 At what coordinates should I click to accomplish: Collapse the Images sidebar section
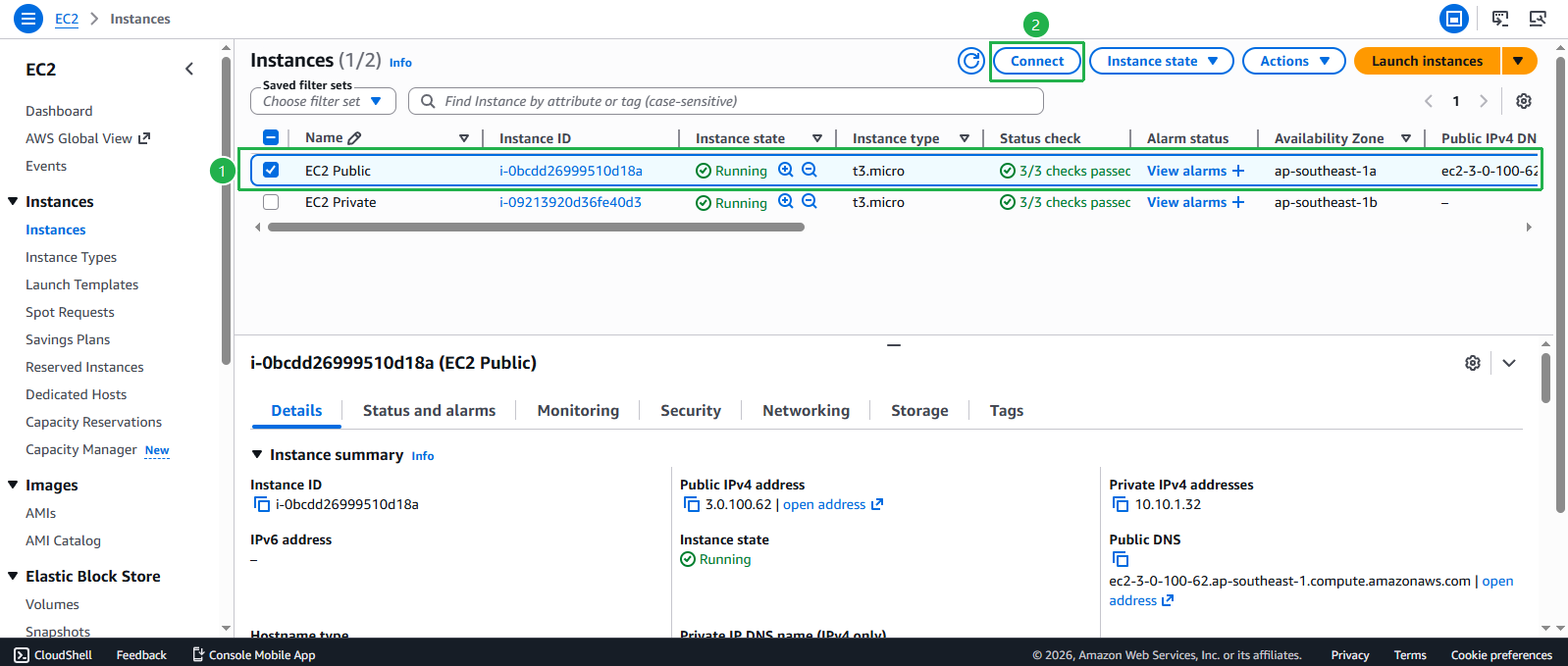pos(13,485)
